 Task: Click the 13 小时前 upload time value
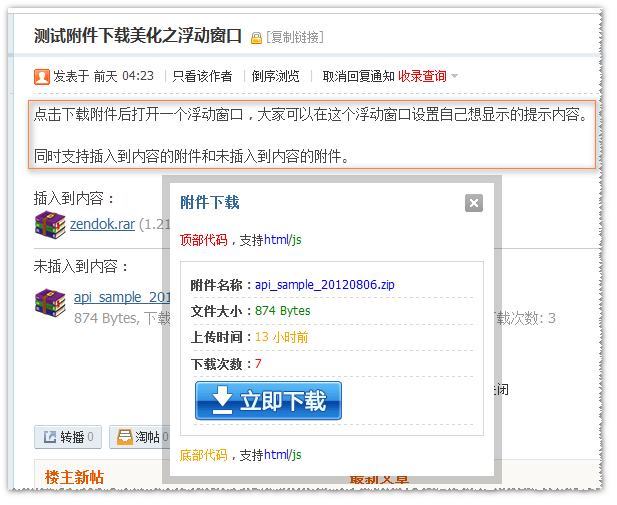(x=281, y=337)
